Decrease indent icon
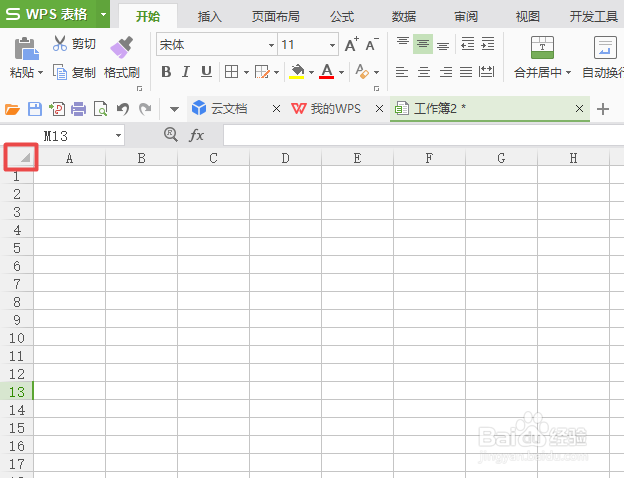The image size is (624, 478). [467, 44]
